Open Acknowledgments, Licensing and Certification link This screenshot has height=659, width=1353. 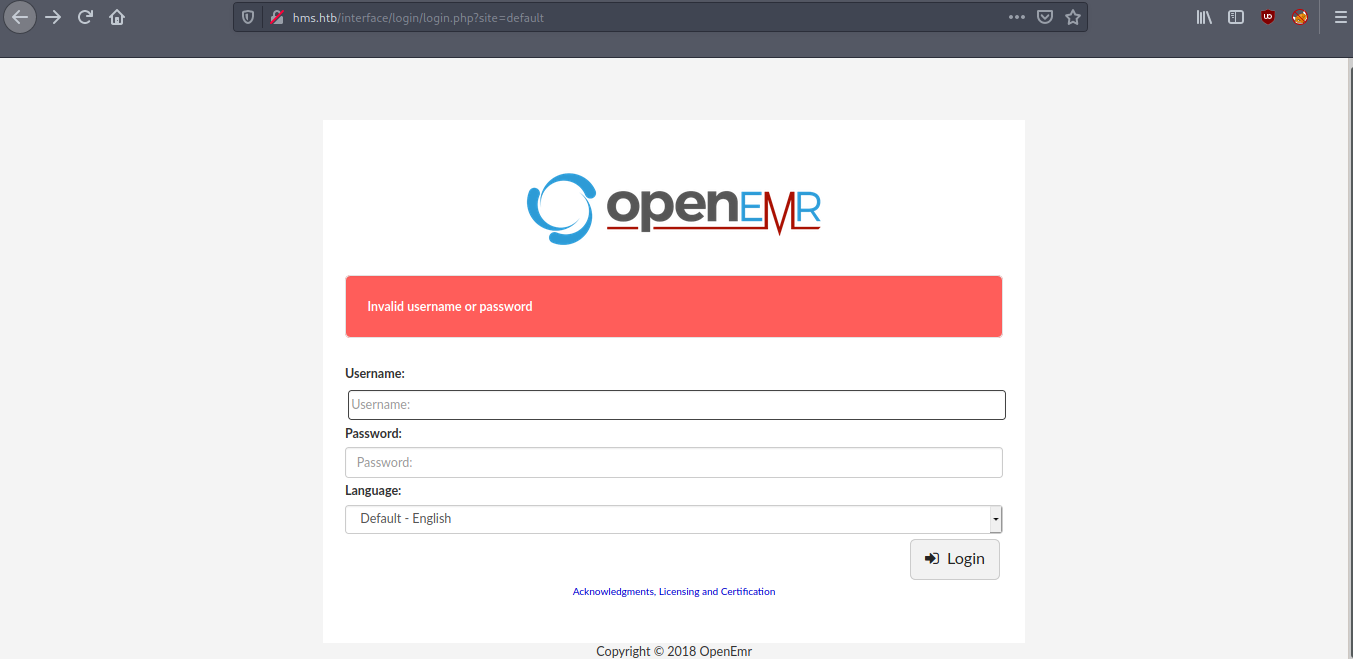674,592
